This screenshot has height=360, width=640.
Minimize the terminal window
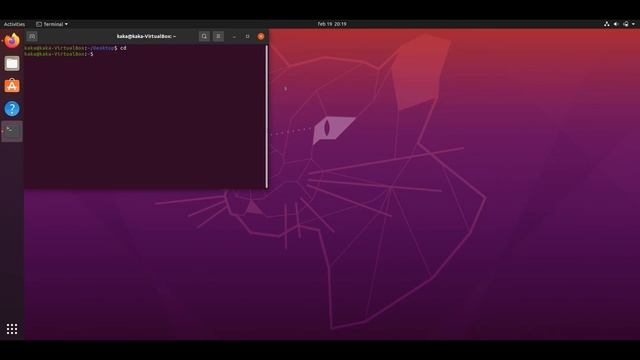[234, 36]
